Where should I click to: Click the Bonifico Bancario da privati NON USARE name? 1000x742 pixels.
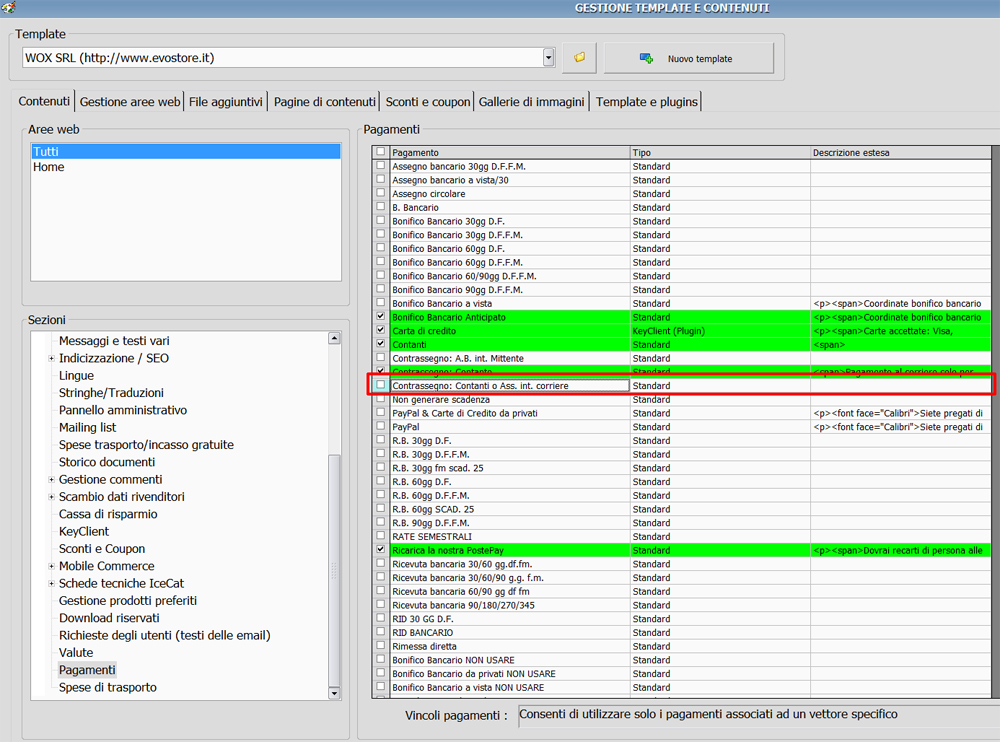[x=474, y=674]
